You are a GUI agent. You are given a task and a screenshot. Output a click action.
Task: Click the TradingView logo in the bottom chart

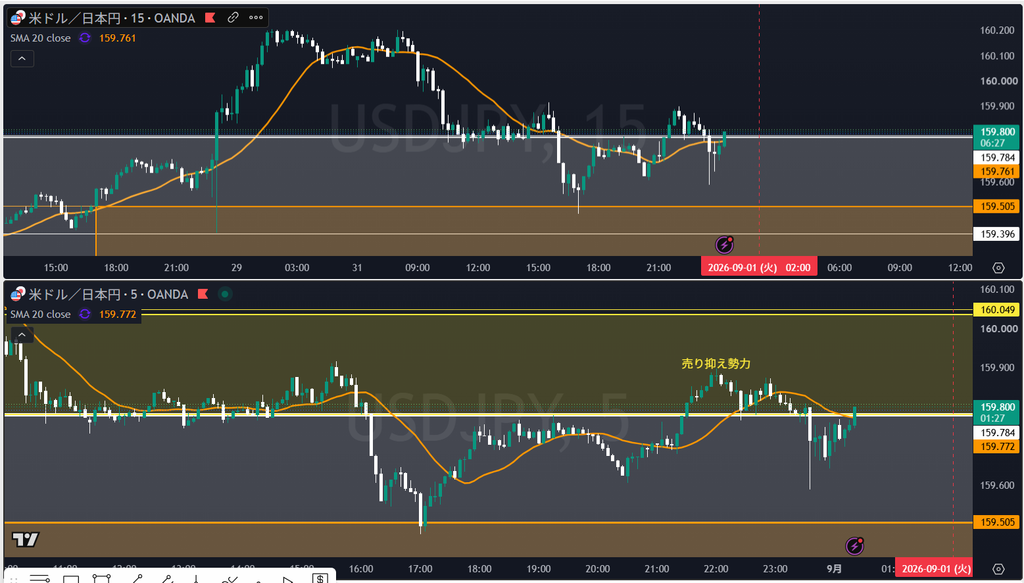tap(25, 539)
